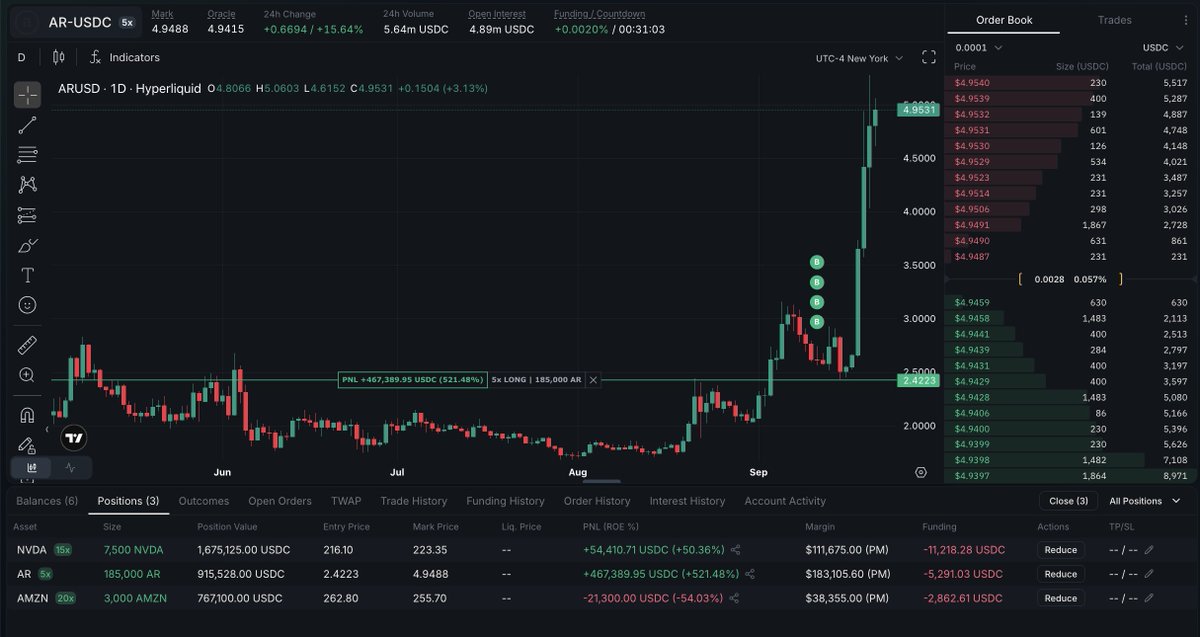Click the TradingView logo
The image size is (1200, 637).
[x=73, y=437]
